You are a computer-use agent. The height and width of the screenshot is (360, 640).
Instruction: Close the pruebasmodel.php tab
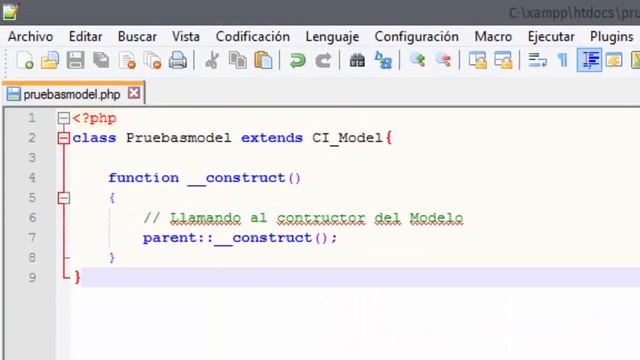coord(134,93)
